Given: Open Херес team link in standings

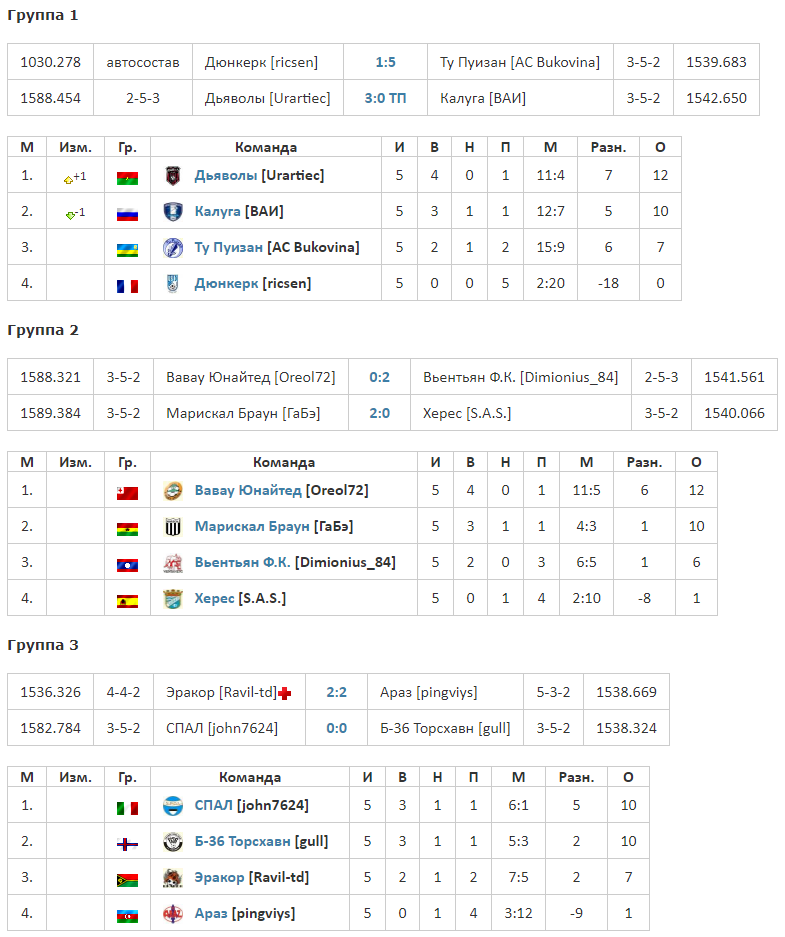Looking at the screenshot, I should pyautogui.click(x=214, y=598).
